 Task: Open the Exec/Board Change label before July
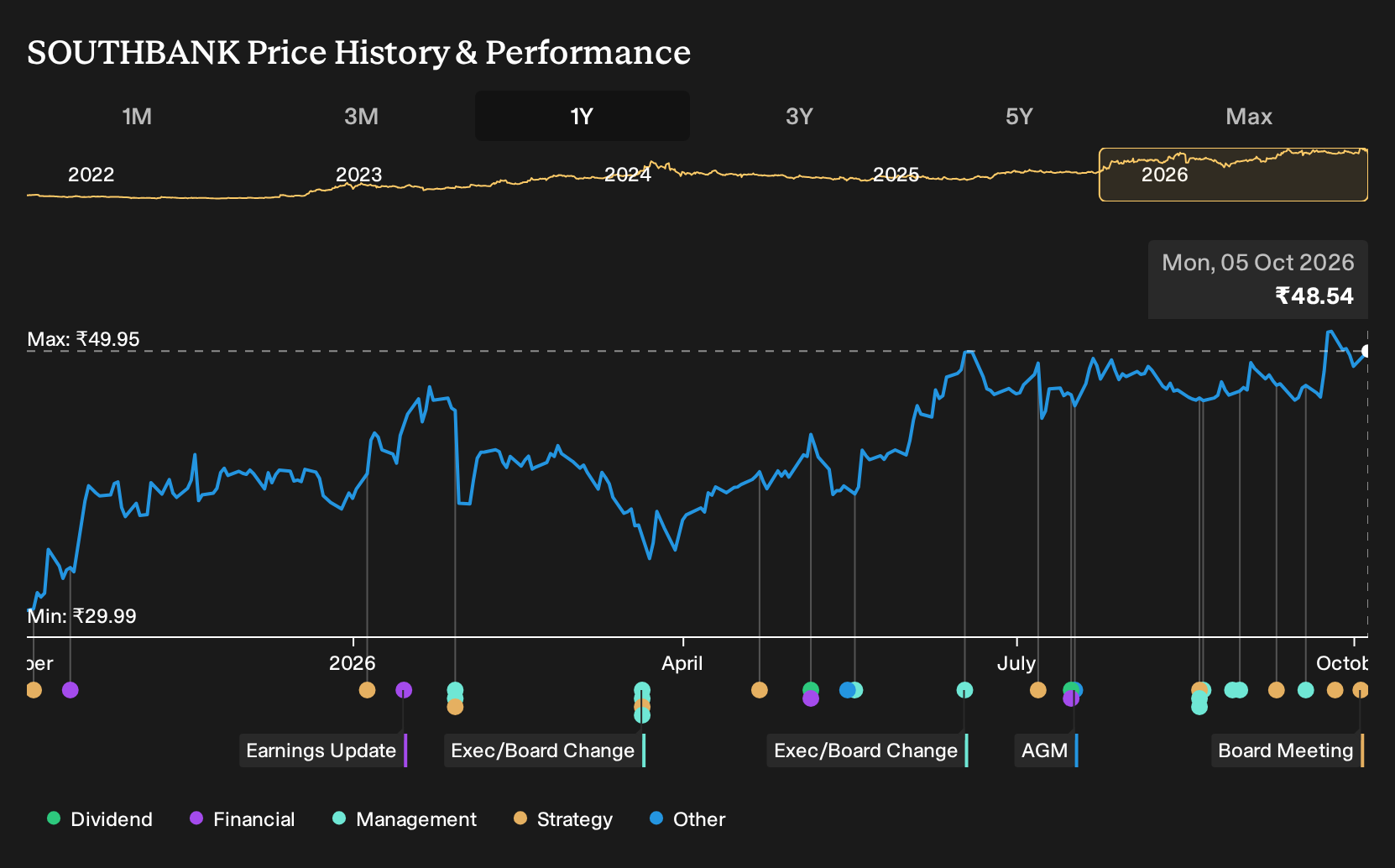tap(868, 750)
